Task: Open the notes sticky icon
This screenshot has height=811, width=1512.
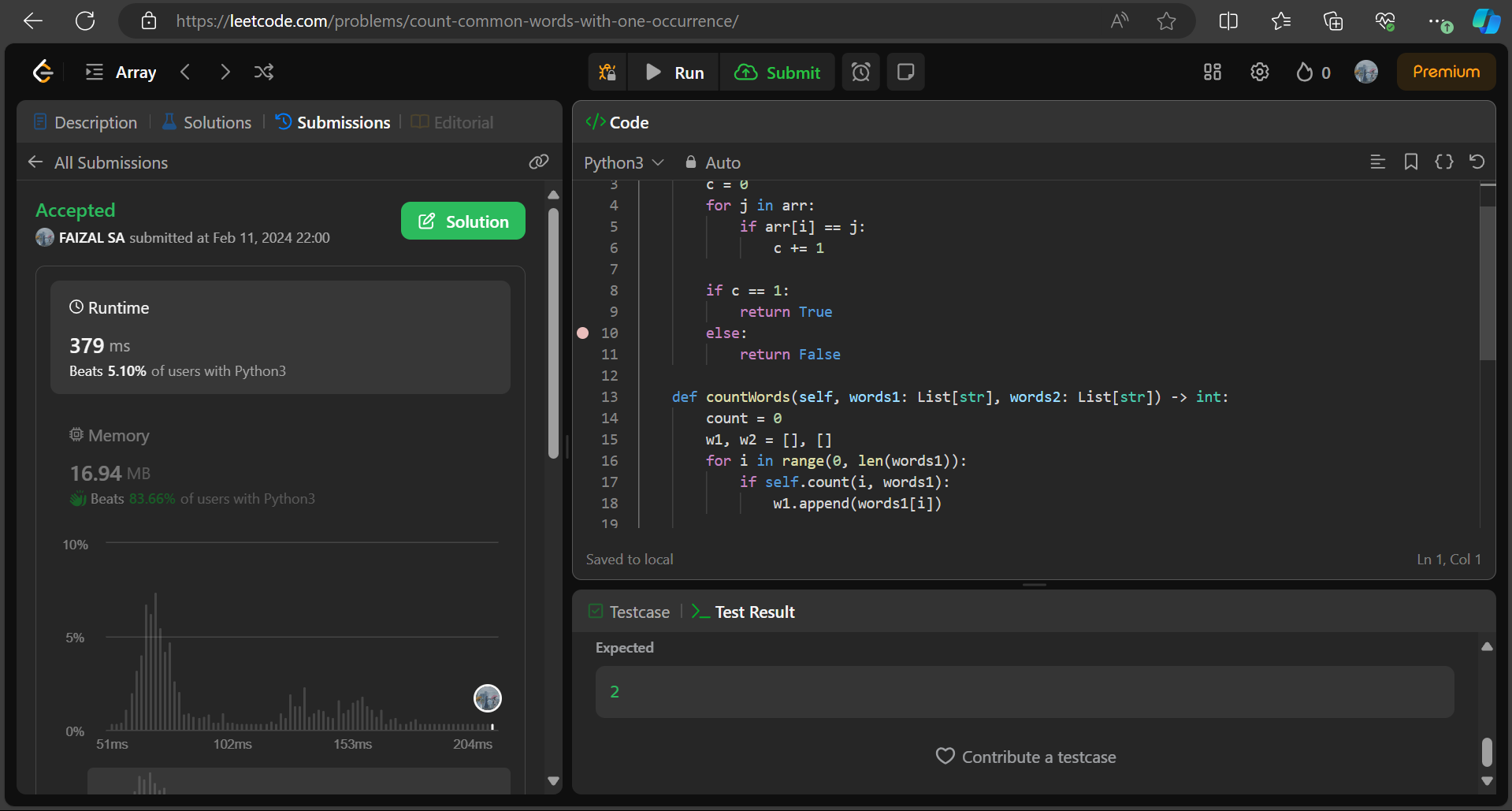Action: pos(906,73)
